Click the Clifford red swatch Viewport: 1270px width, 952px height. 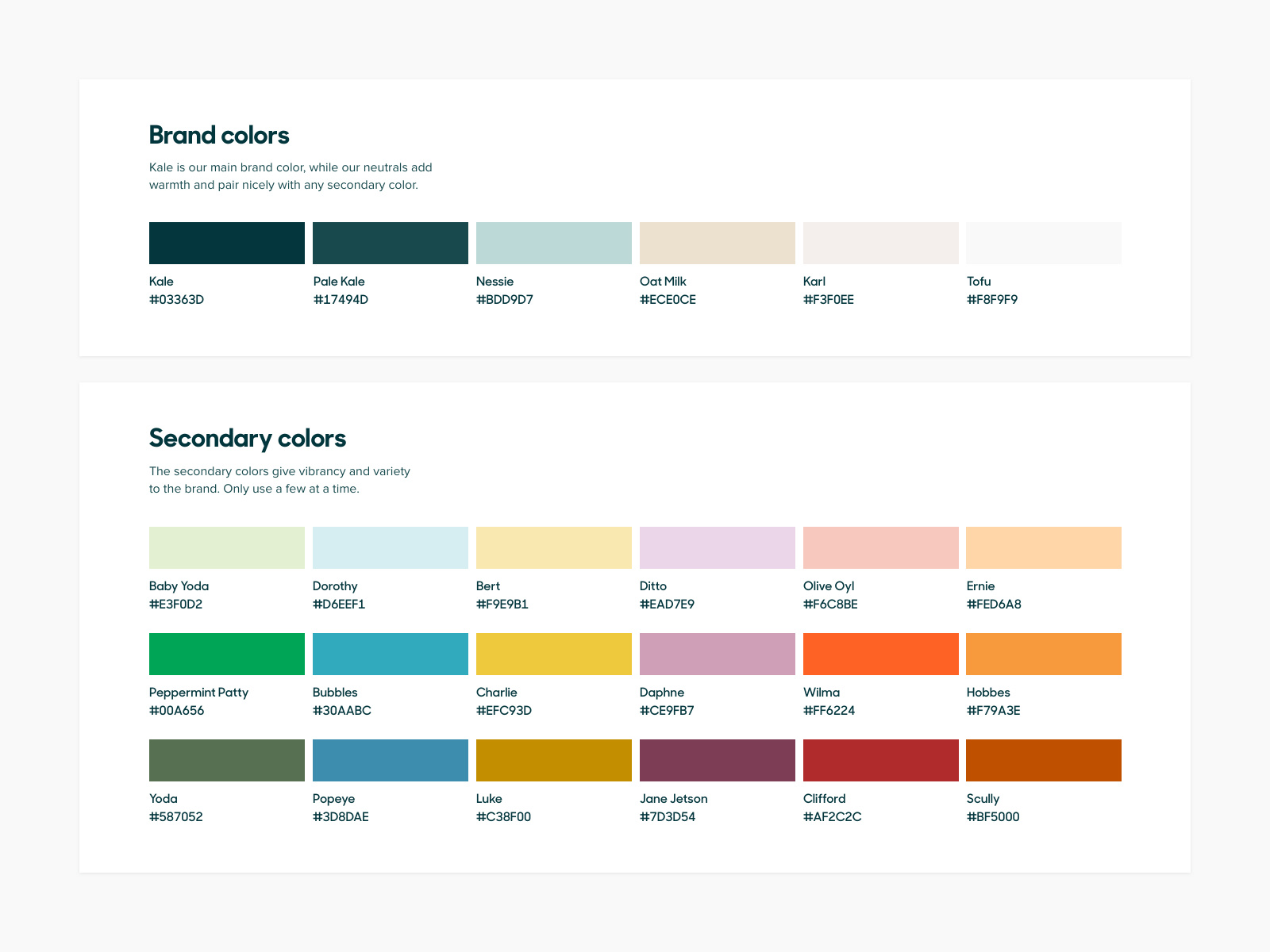(881, 760)
